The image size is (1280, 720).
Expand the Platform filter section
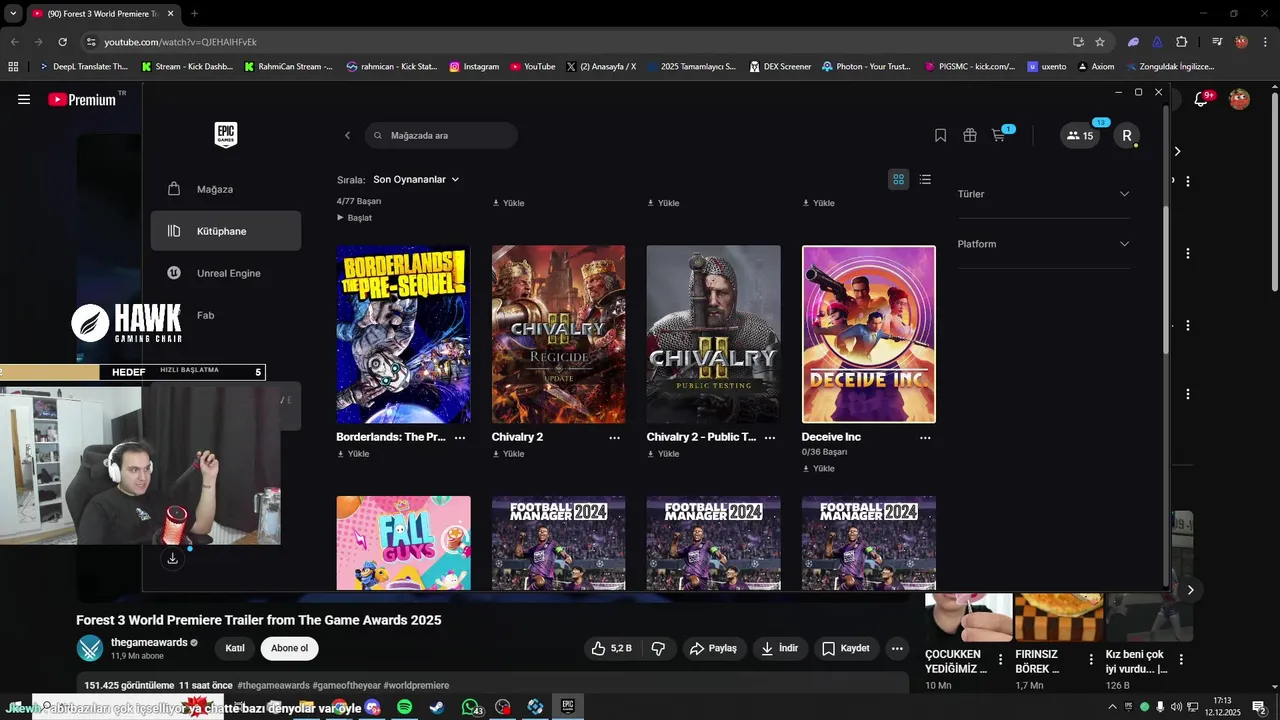1043,244
